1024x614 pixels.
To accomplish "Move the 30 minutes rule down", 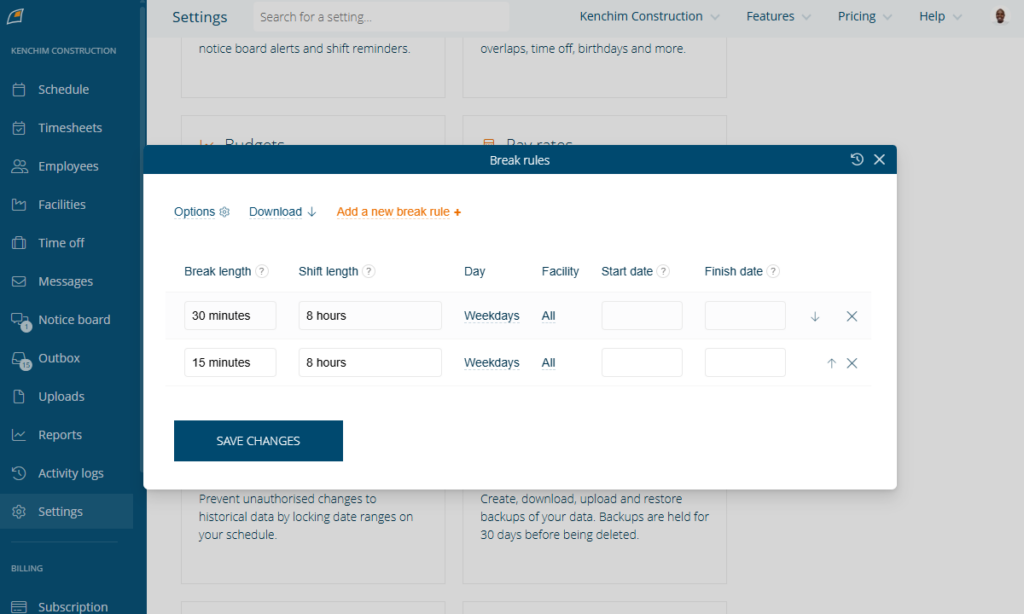I will point(815,316).
